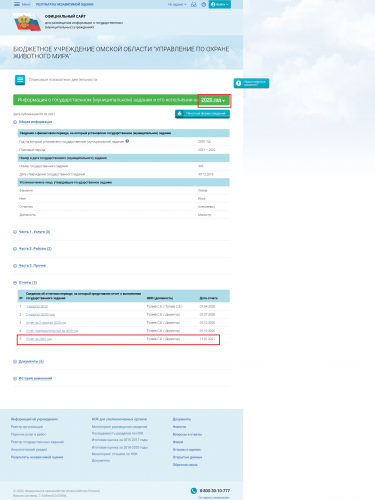Click the teal phone icon beside 8-800 number
The image size is (375, 500).
(x=194, y=491)
